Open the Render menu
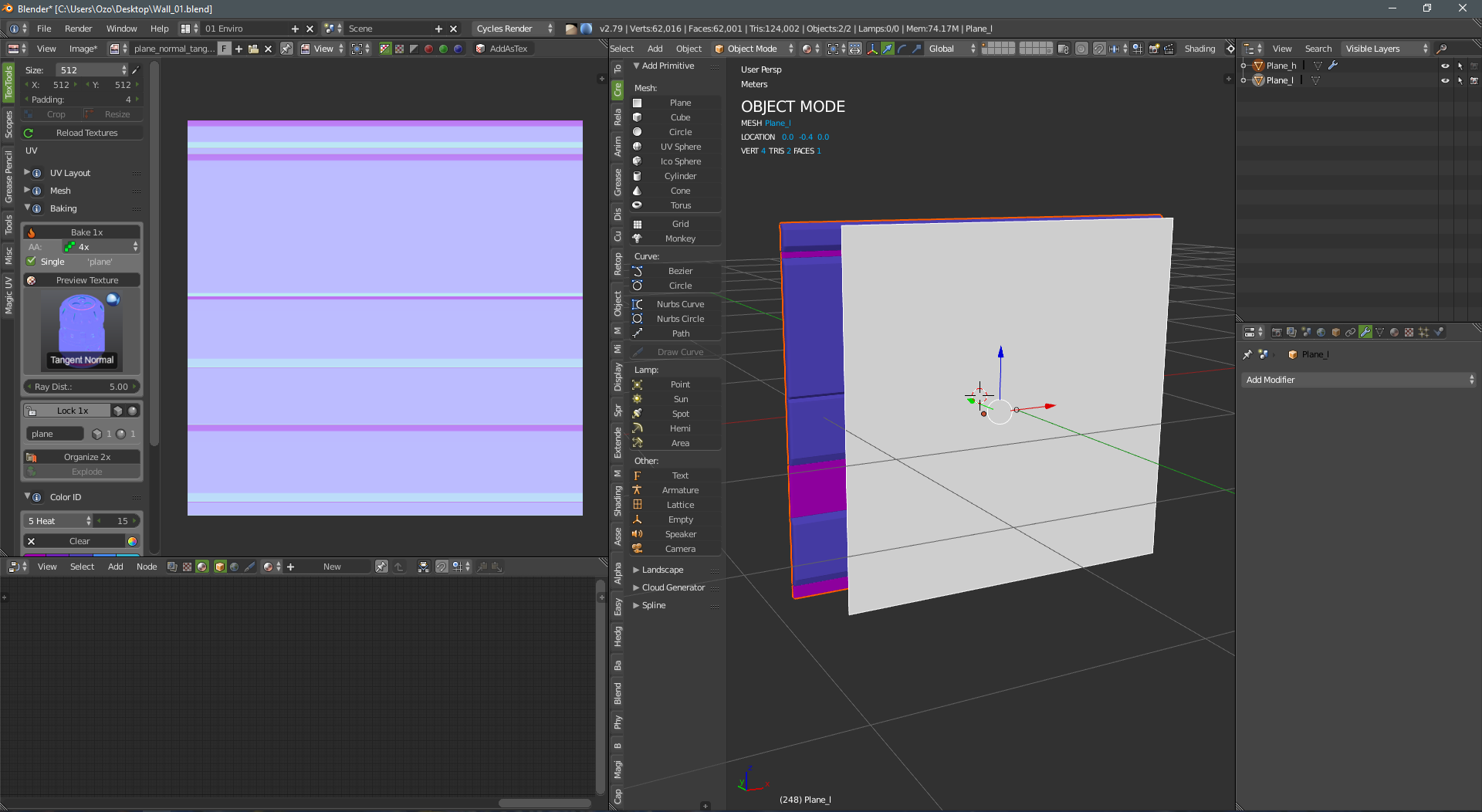The width and height of the screenshot is (1482, 812). pyautogui.click(x=78, y=29)
